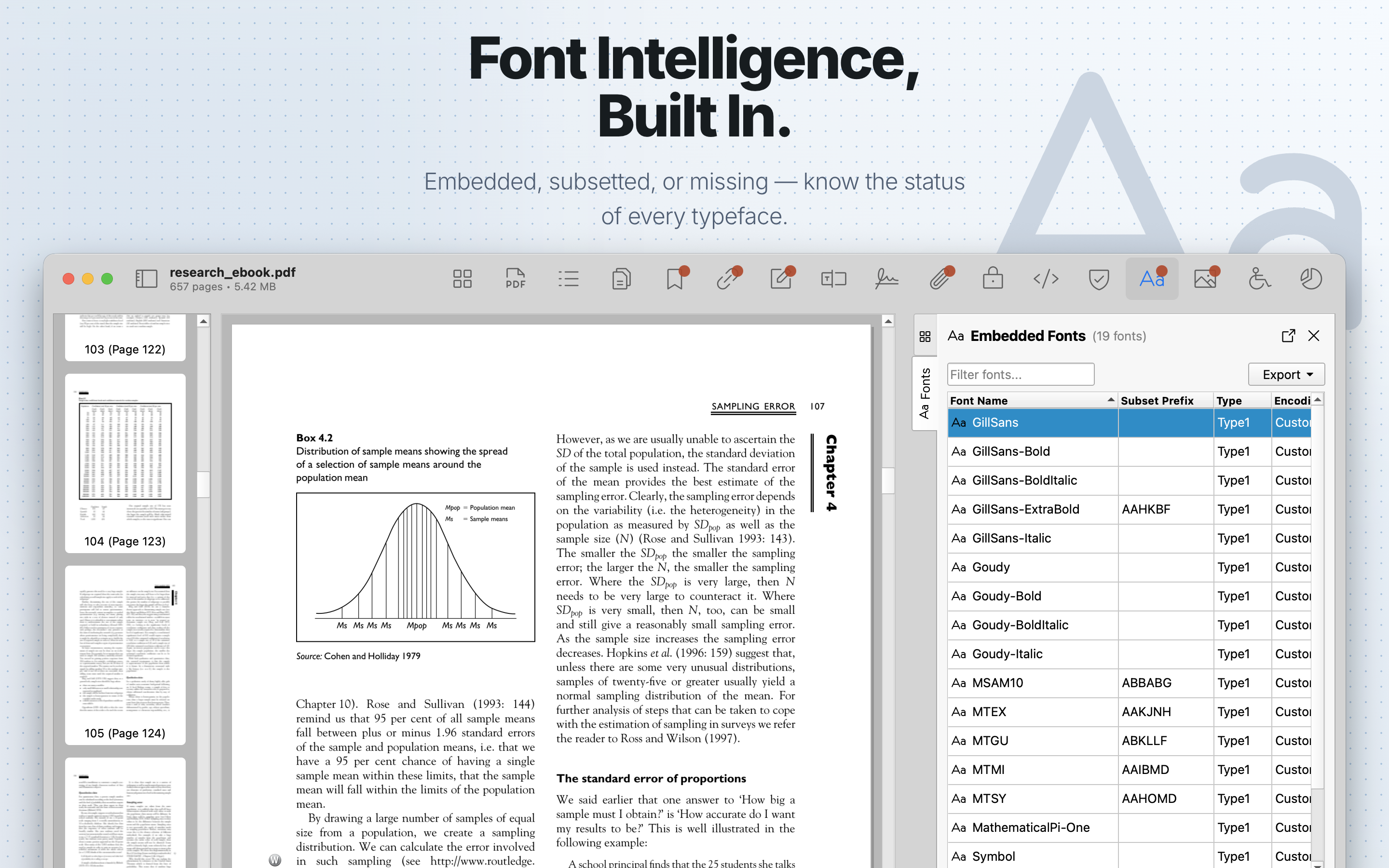Select the Fonts (Aa) toolbar tool

point(1152,279)
